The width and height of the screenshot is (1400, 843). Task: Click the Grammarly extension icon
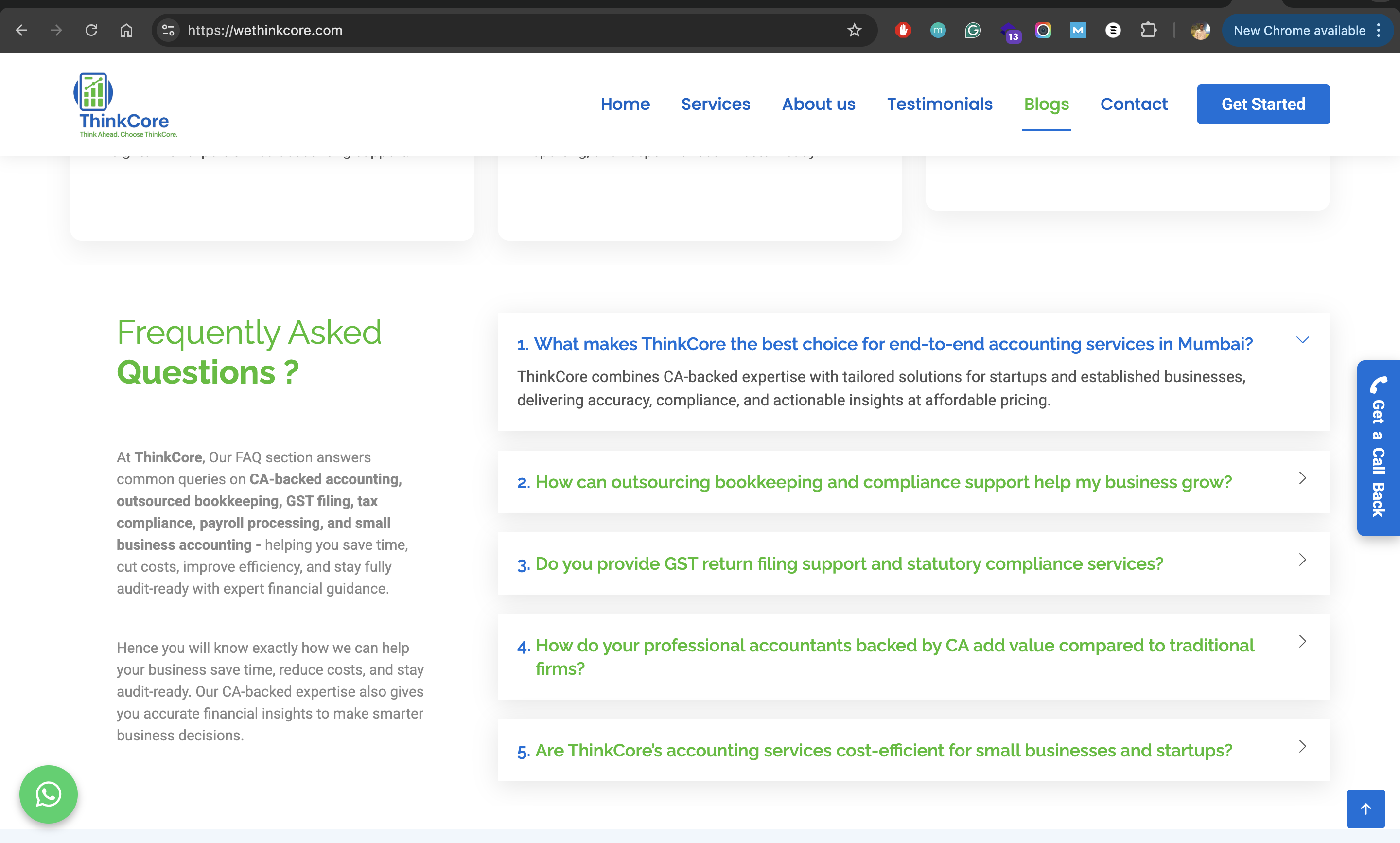tap(972, 30)
